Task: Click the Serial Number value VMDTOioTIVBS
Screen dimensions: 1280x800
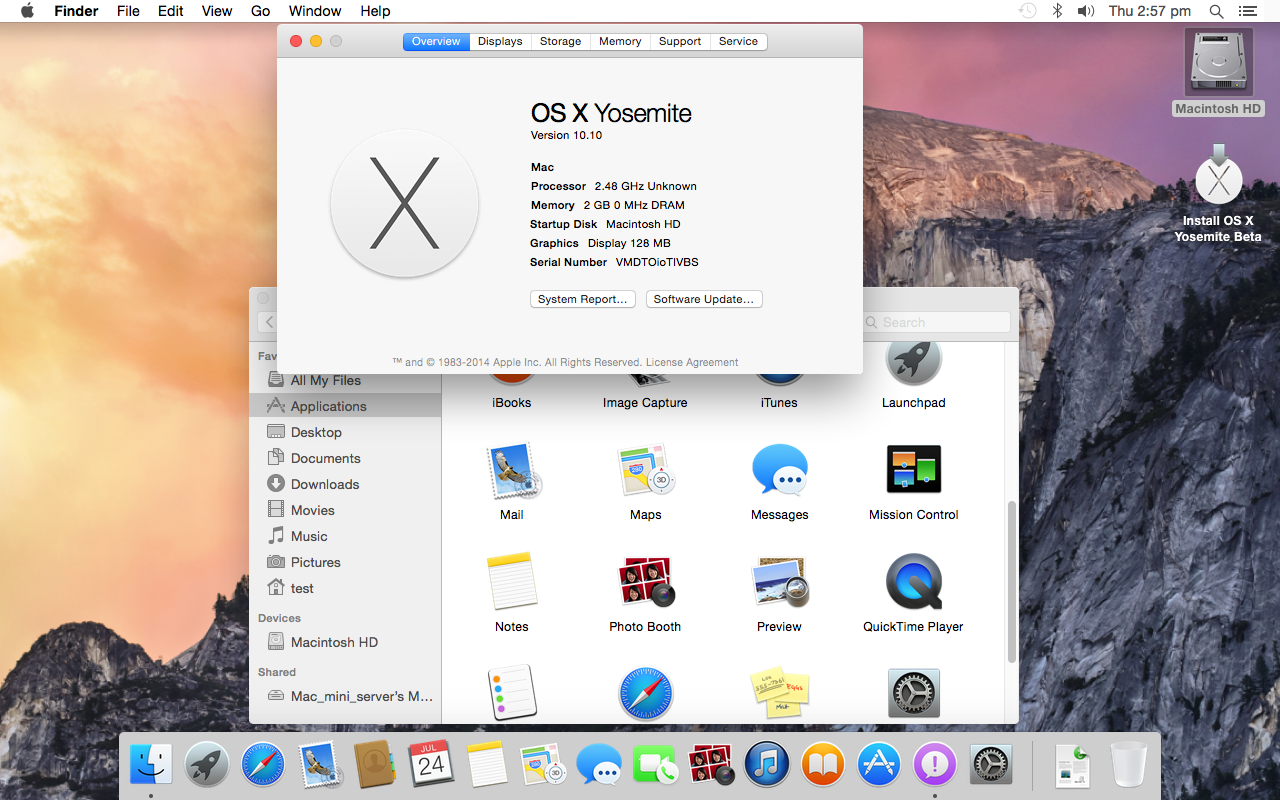Action: (x=657, y=262)
